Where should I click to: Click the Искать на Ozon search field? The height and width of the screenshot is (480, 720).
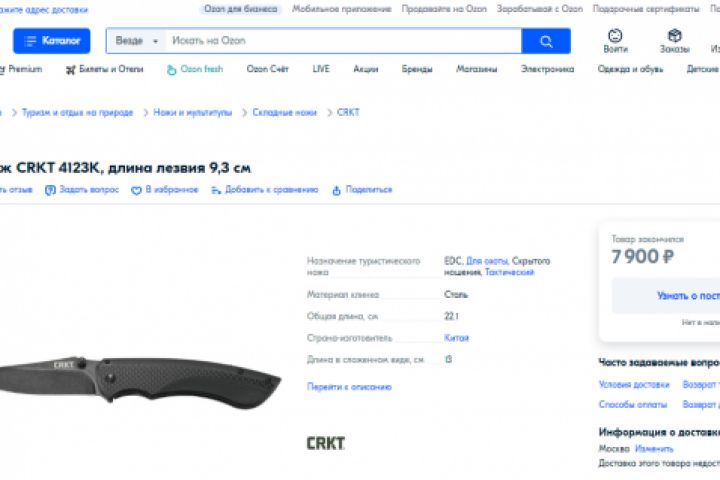point(343,41)
